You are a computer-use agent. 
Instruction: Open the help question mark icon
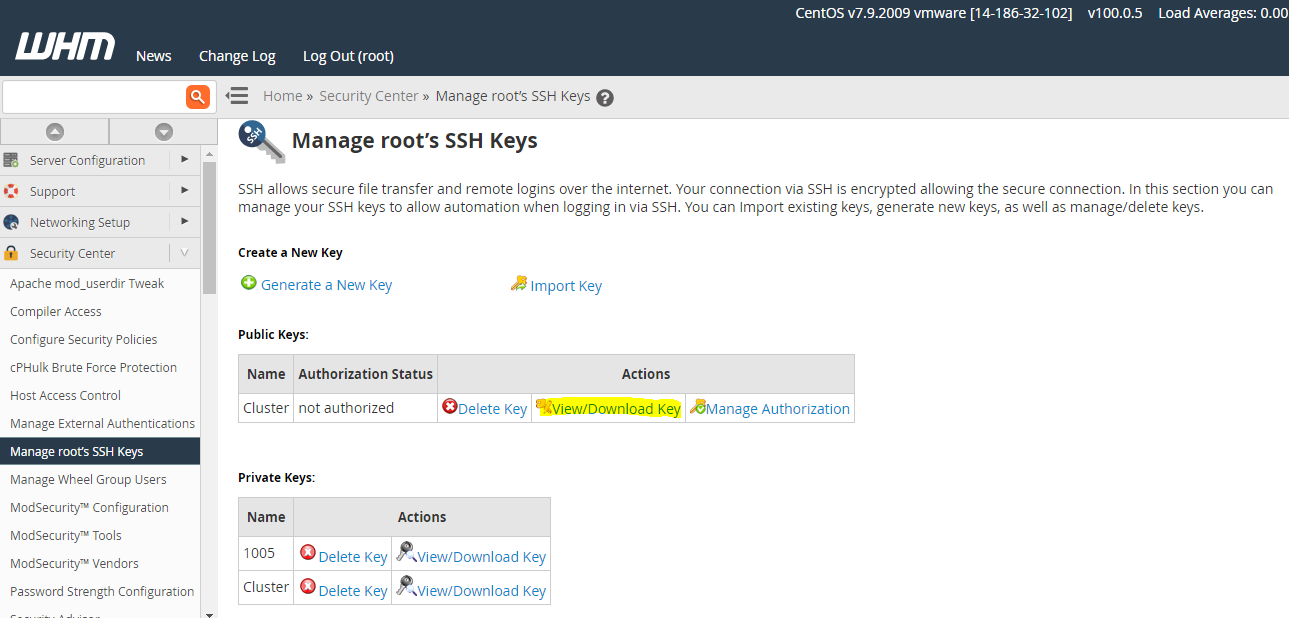coord(604,98)
